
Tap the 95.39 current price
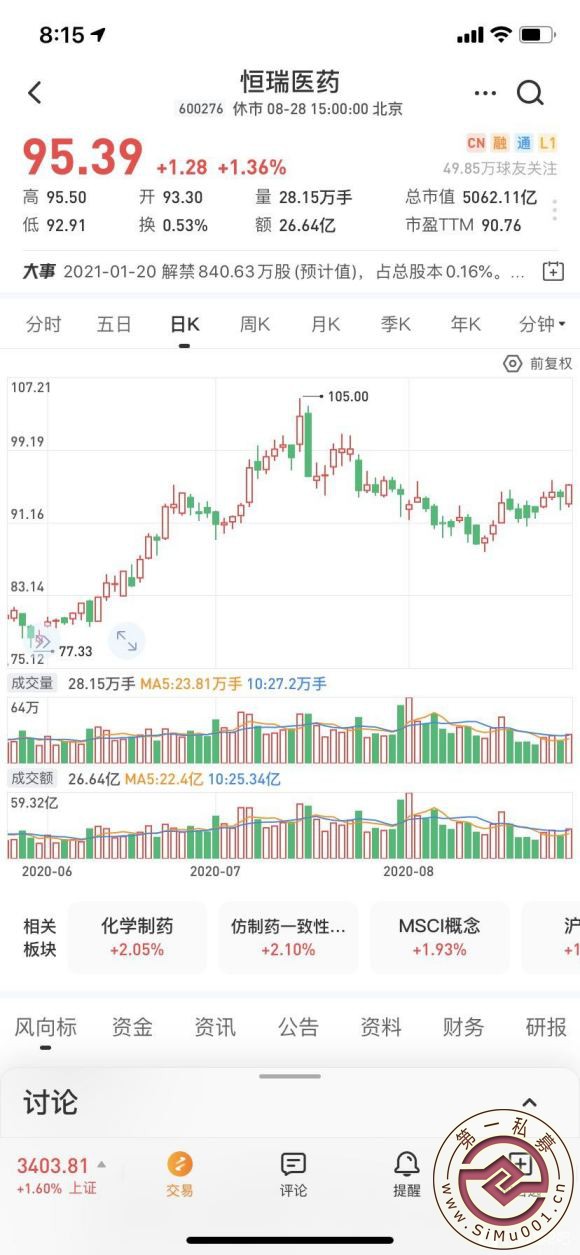click(83, 157)
